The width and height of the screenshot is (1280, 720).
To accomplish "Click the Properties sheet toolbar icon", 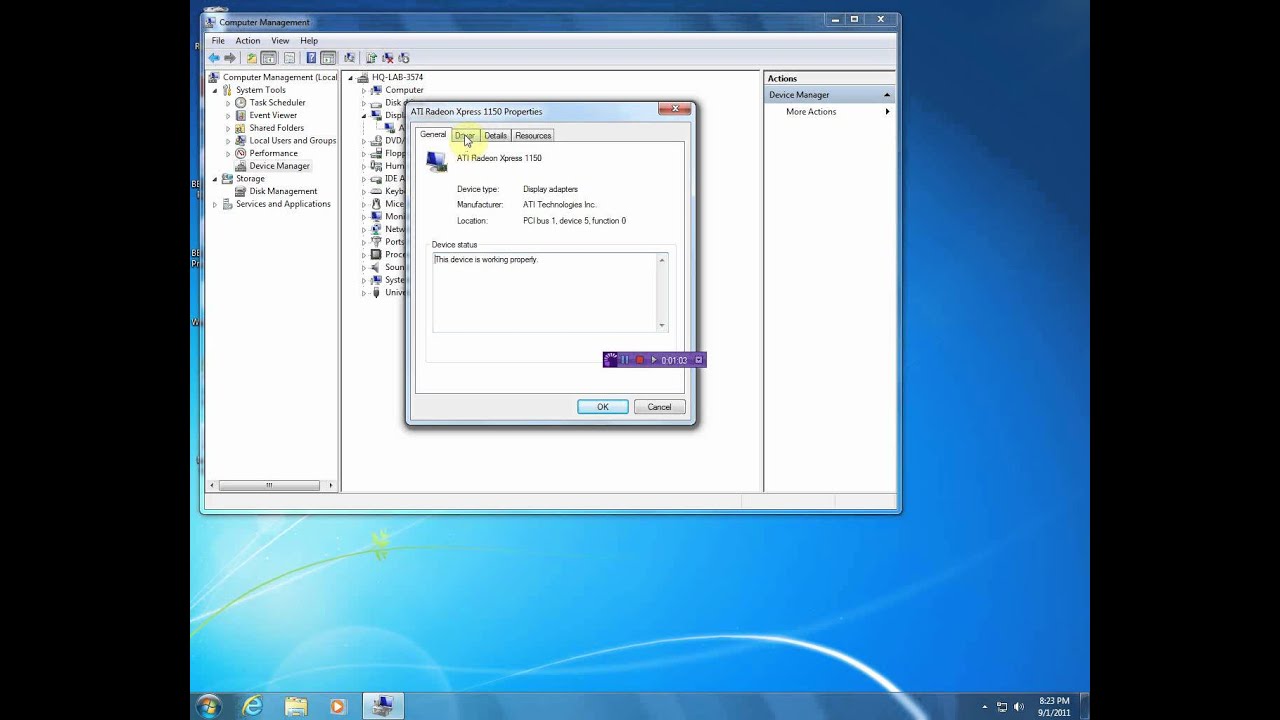I will (x=290, y=58).
